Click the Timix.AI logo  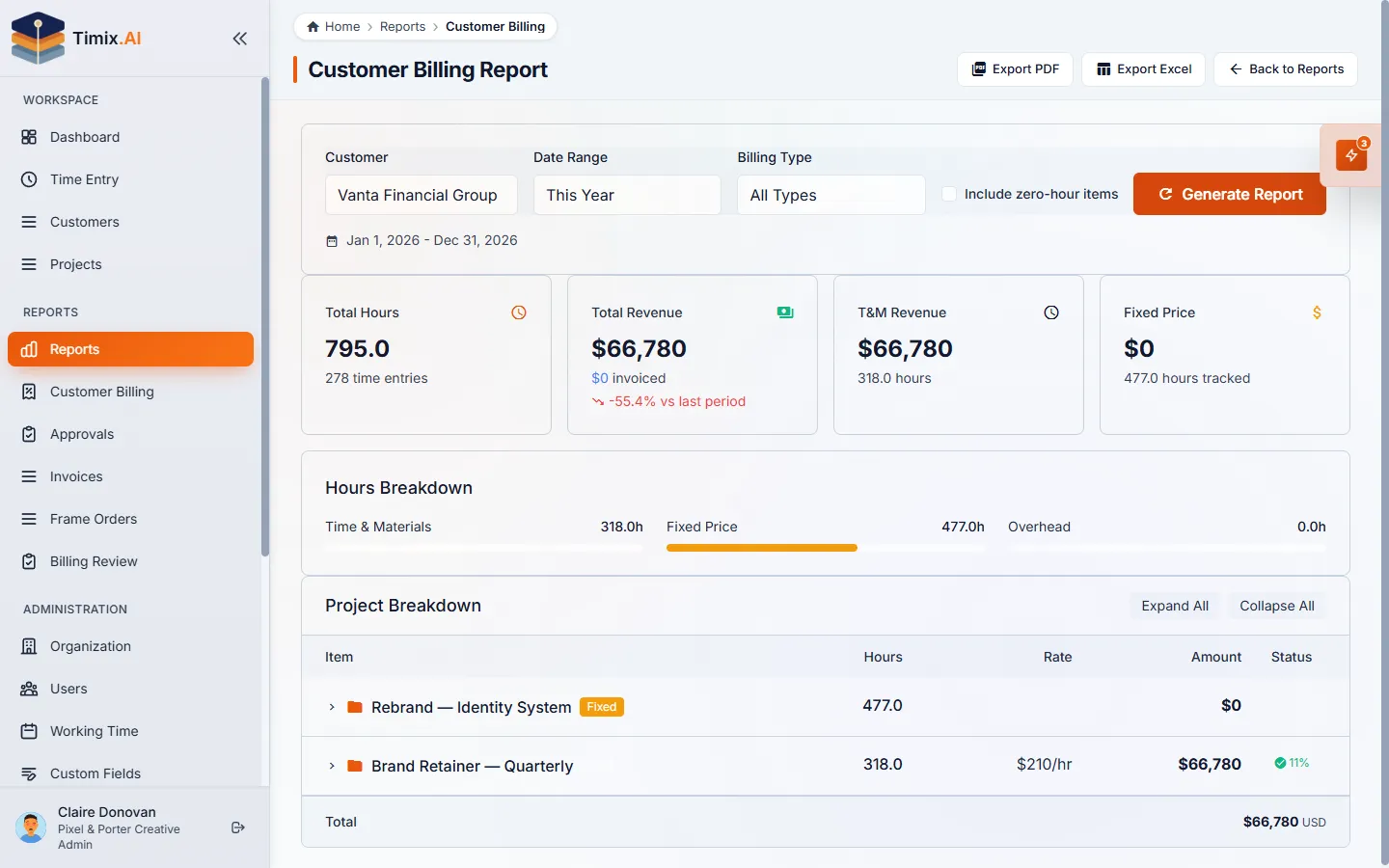click(x=77, y=38)
